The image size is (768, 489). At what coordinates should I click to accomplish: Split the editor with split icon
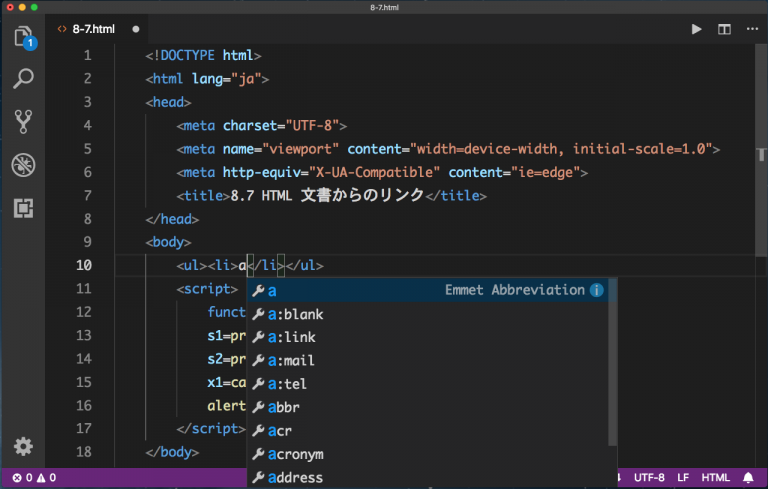click(724, 29)
